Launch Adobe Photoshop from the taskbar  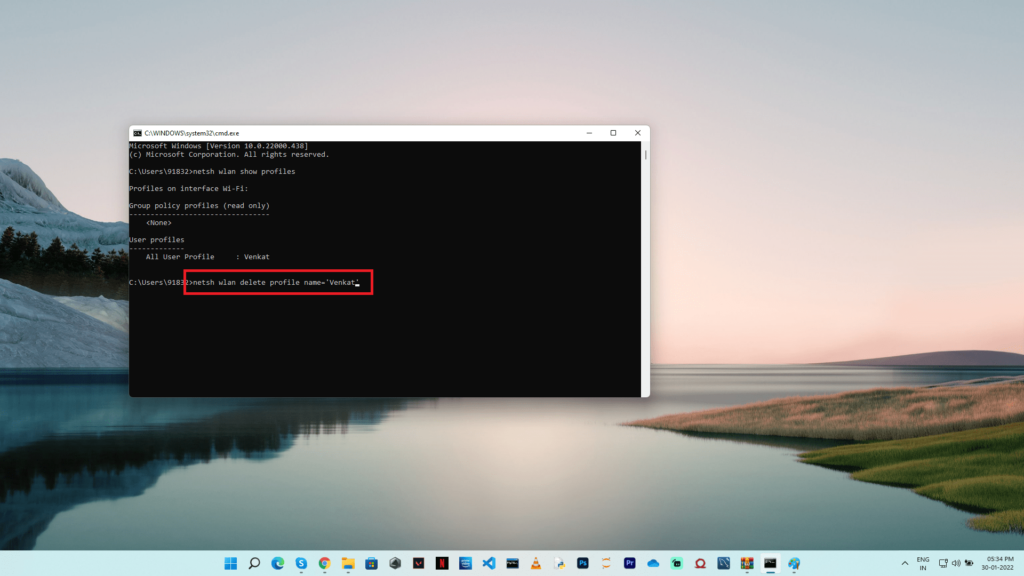[x=583, y=563]
